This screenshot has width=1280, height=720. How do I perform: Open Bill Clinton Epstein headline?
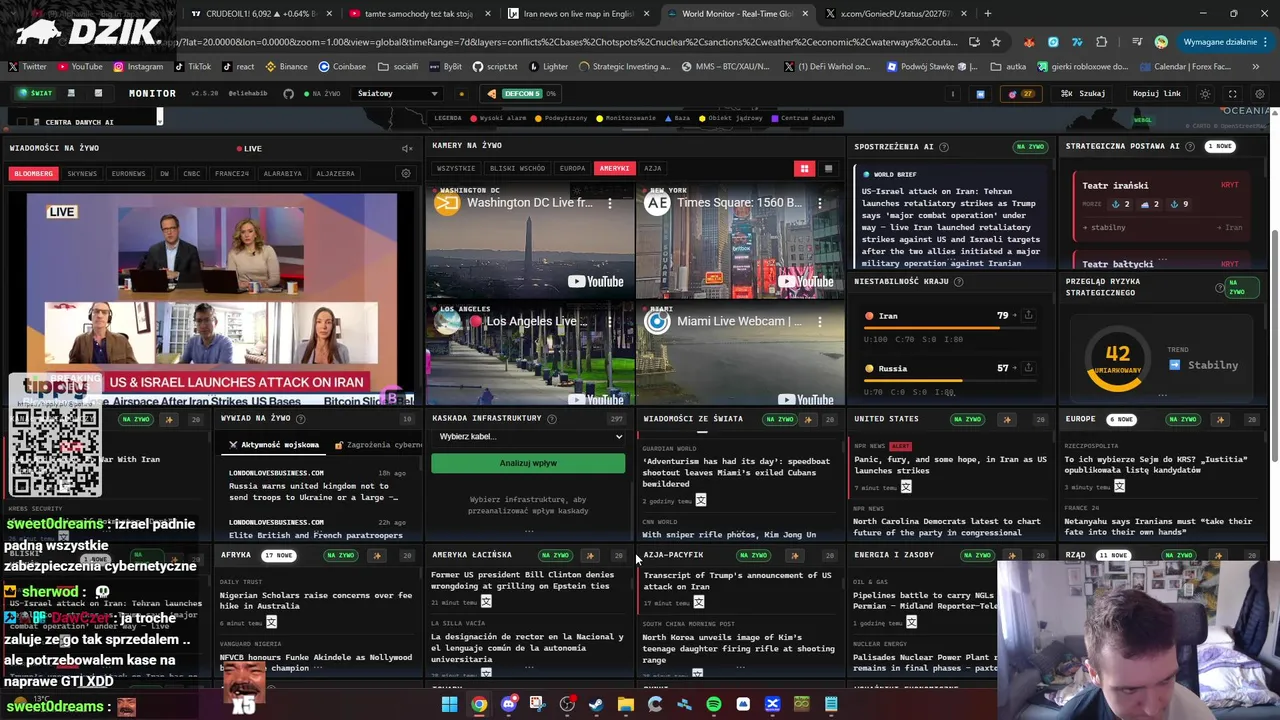tap(523, 580)
